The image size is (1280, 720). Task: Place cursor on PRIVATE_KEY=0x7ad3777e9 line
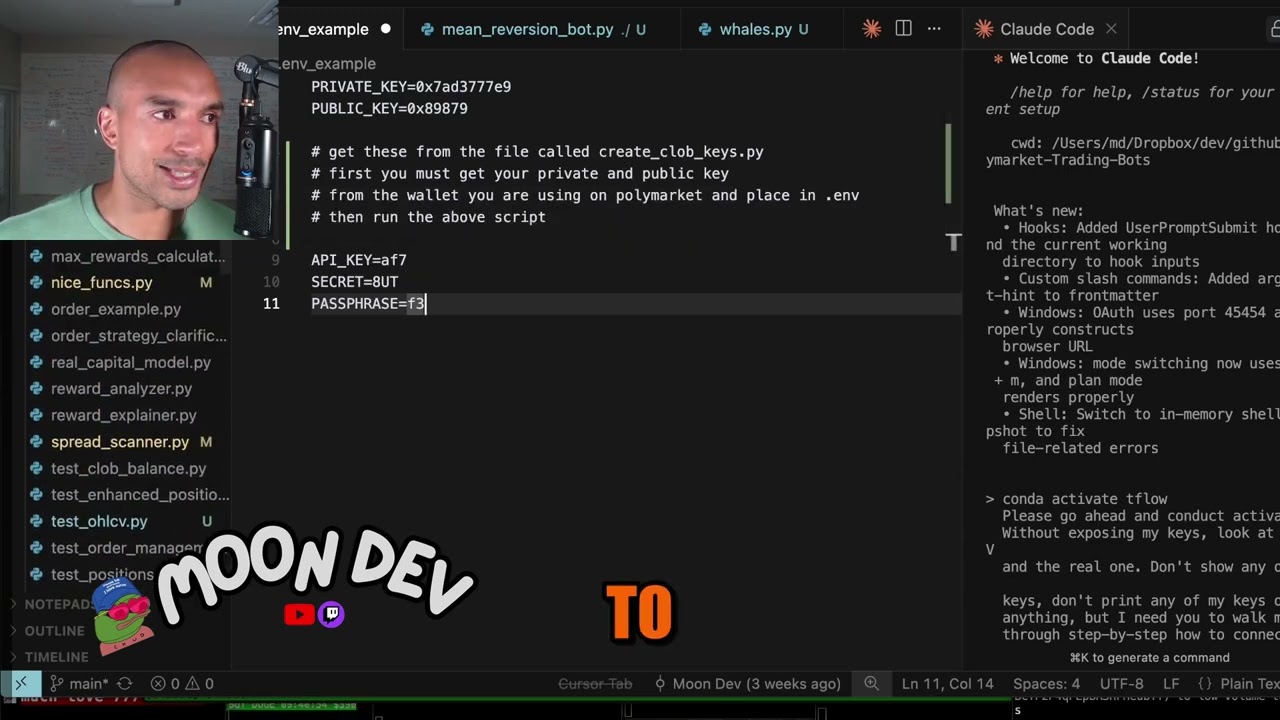(x=411, y=87)
